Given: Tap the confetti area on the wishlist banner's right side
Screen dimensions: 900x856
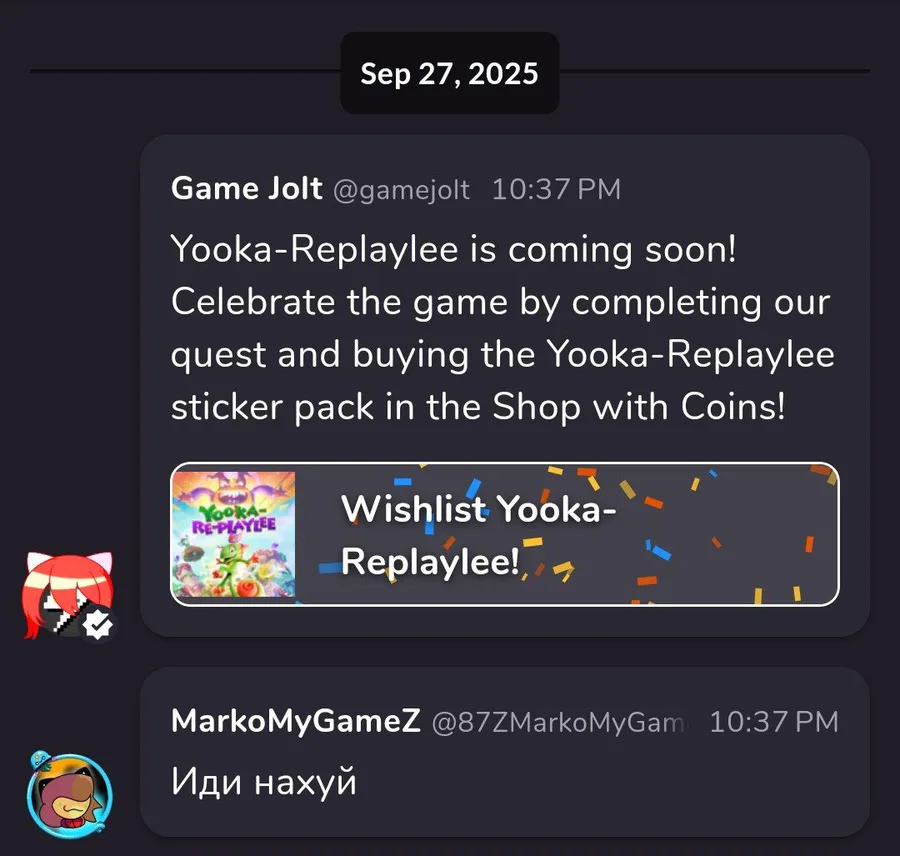Looking at the screenshot, I should (729, 534).
